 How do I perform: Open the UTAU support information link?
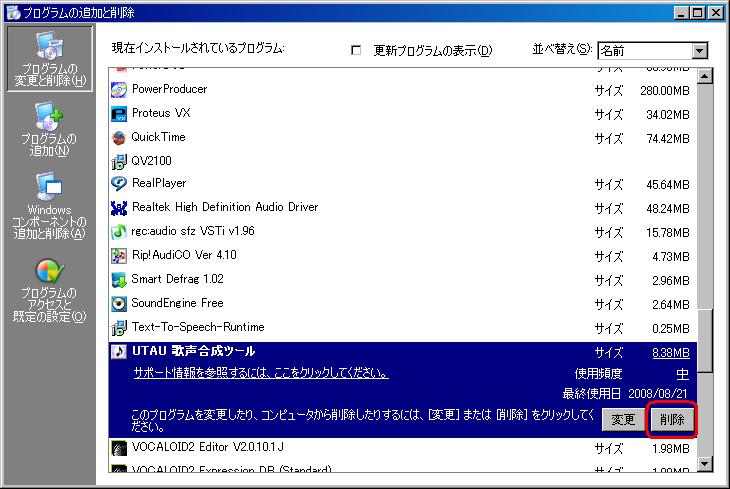click(x=261, y=373)
